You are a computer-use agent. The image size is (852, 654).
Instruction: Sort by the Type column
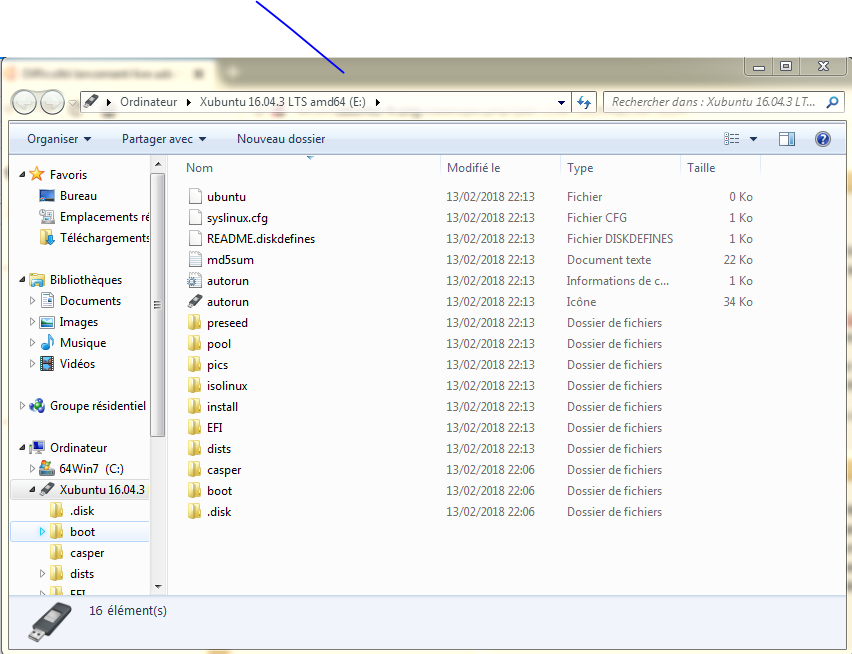click(580, 168)
